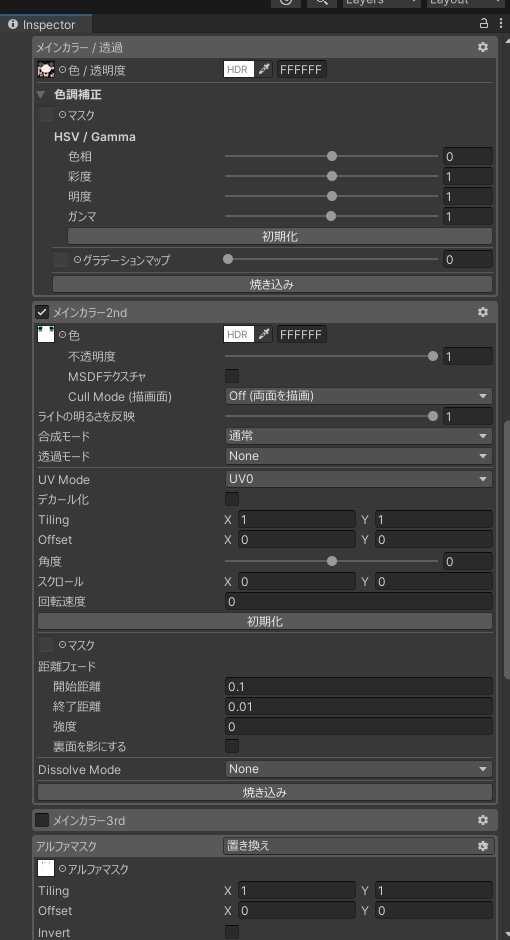The image size is (510, 940).
Task: Pick color with eyedropper in メインカラー2nd 色 row
Action: [264, 334]
